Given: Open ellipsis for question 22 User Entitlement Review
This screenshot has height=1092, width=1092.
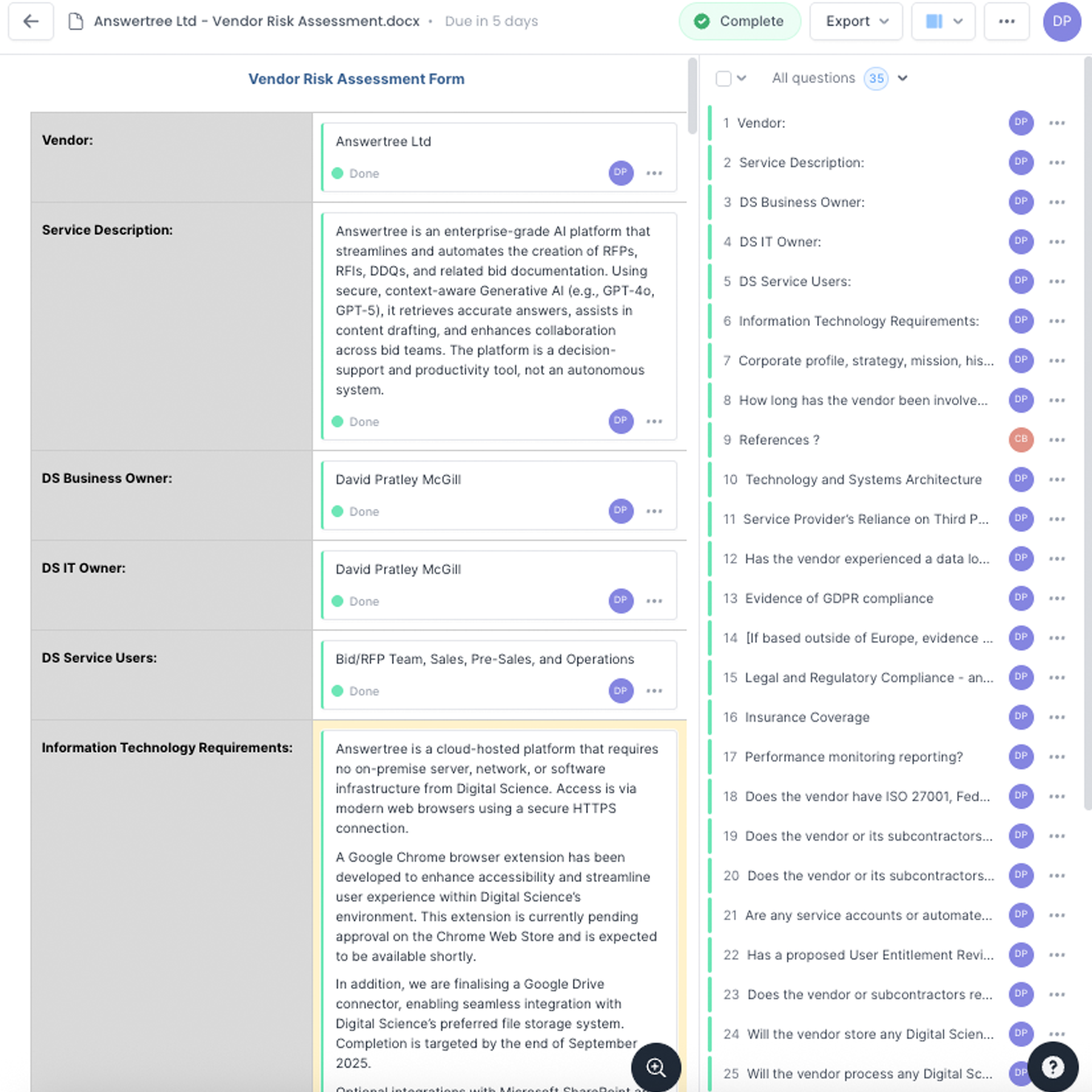Looking at the screenshot, I should tap(1057, 955).
